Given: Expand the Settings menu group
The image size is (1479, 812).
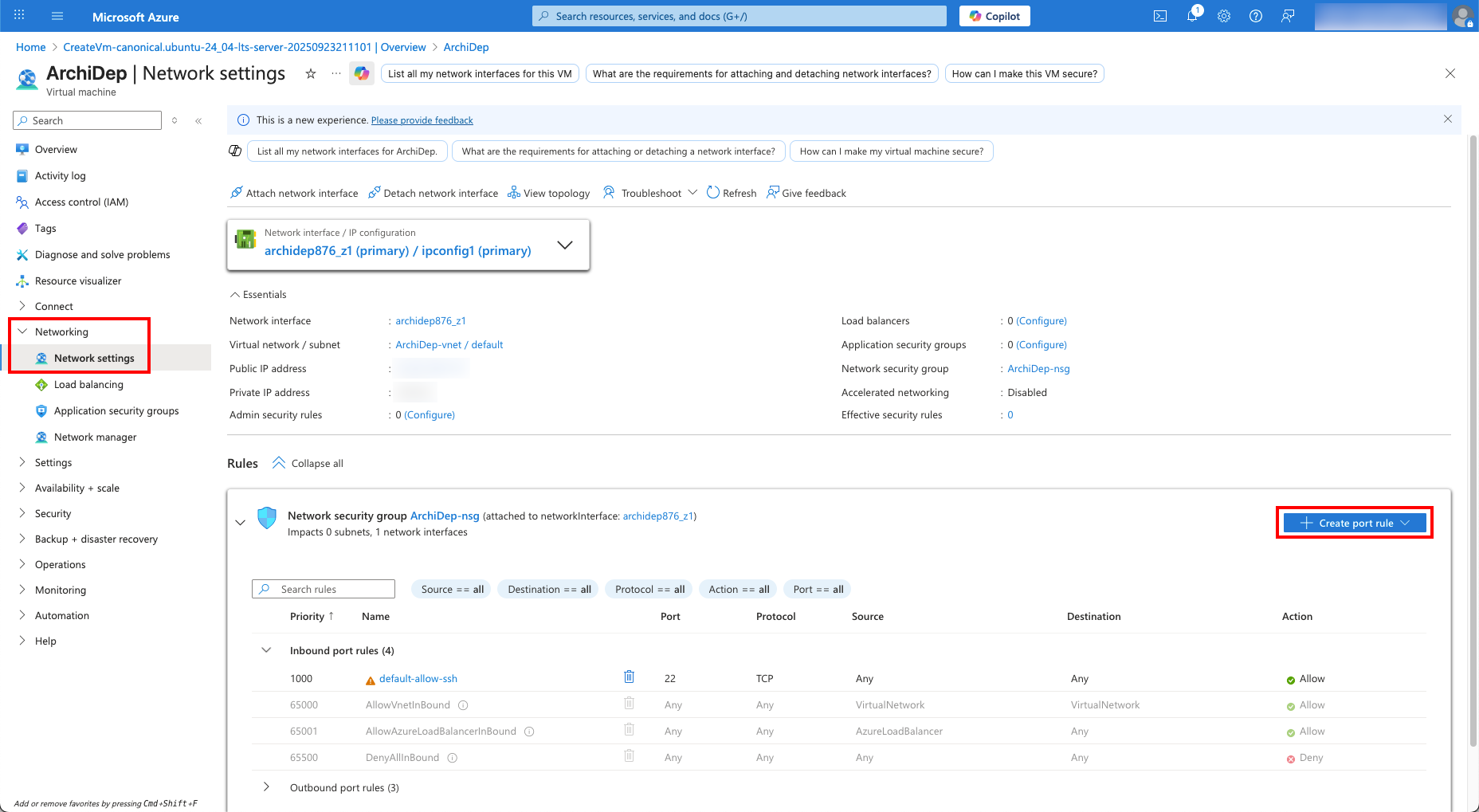Looking at the screenshot, I should (x=53, y=462).
